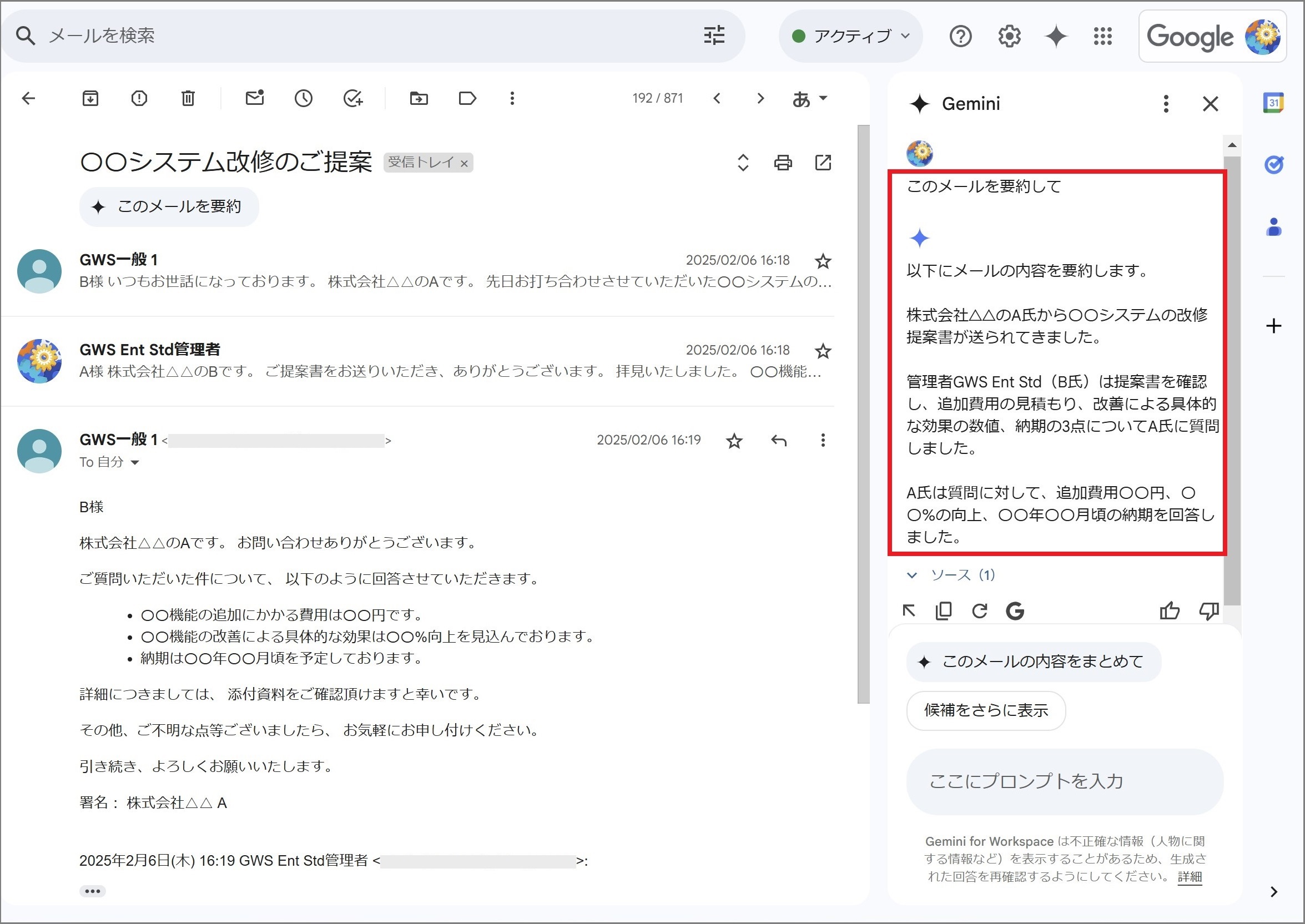Give thumbs down to Gemini response
This screenshot has width=1305, height=924.
1209,611
